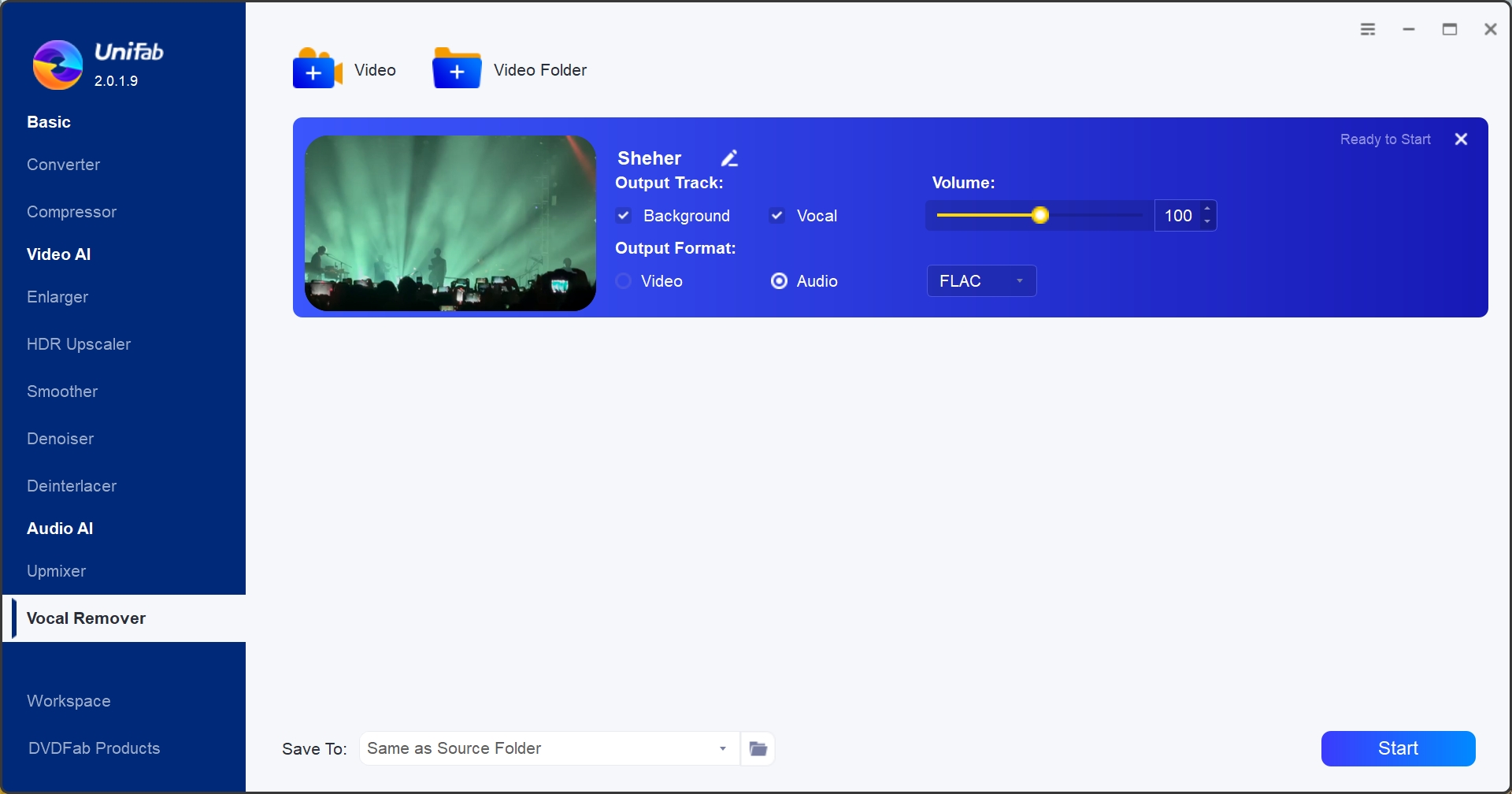1512x794 pixels.
Task: Open the FLAC format dropdown
Action: tap(980, 280)
